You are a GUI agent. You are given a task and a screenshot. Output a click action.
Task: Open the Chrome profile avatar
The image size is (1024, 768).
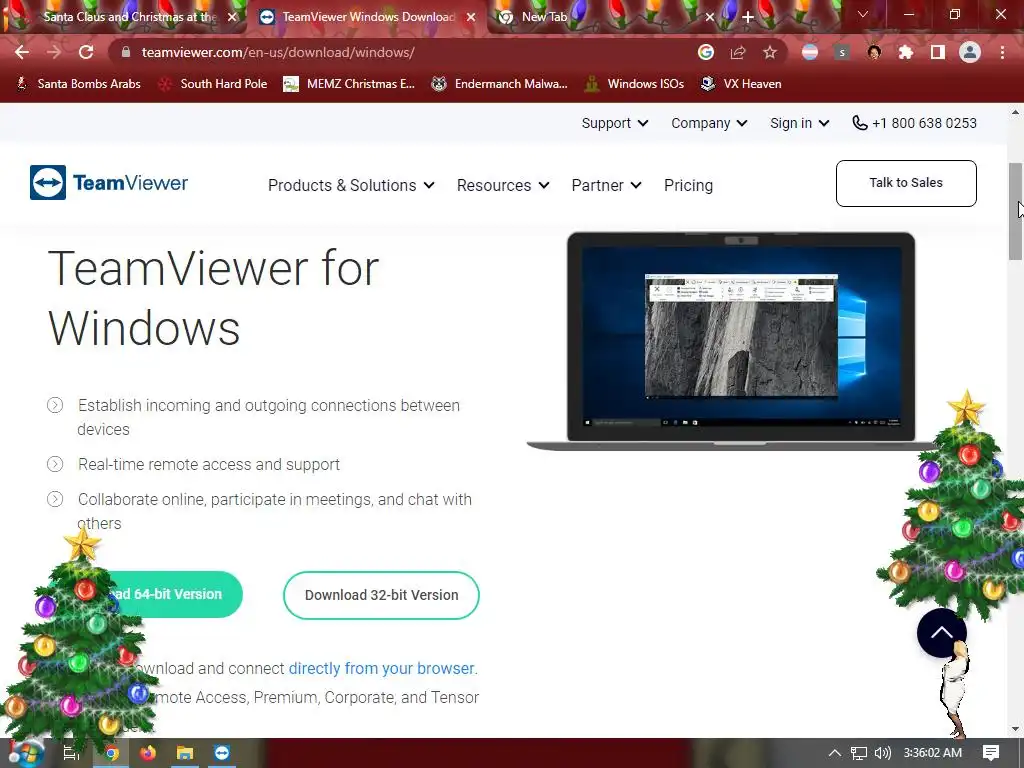tap(970, 52)
